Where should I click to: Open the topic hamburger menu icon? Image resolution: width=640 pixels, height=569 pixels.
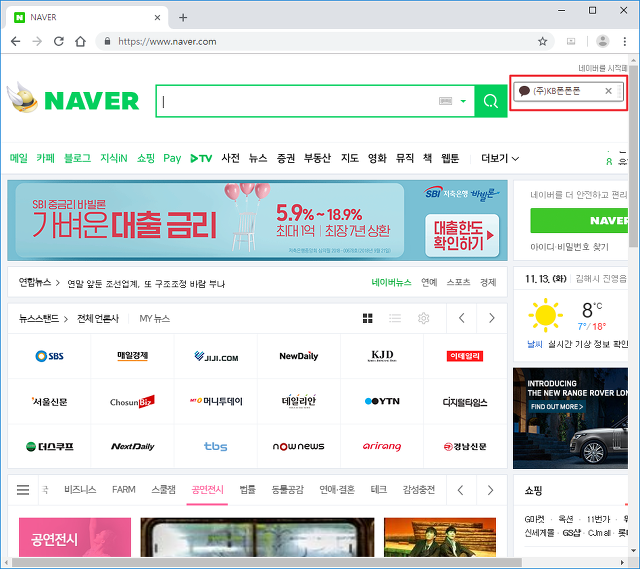click(23, 489)
